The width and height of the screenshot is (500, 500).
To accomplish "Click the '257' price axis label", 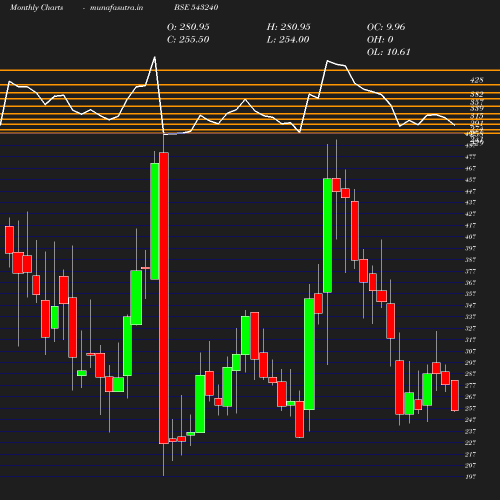I will (x=470, y=408).
